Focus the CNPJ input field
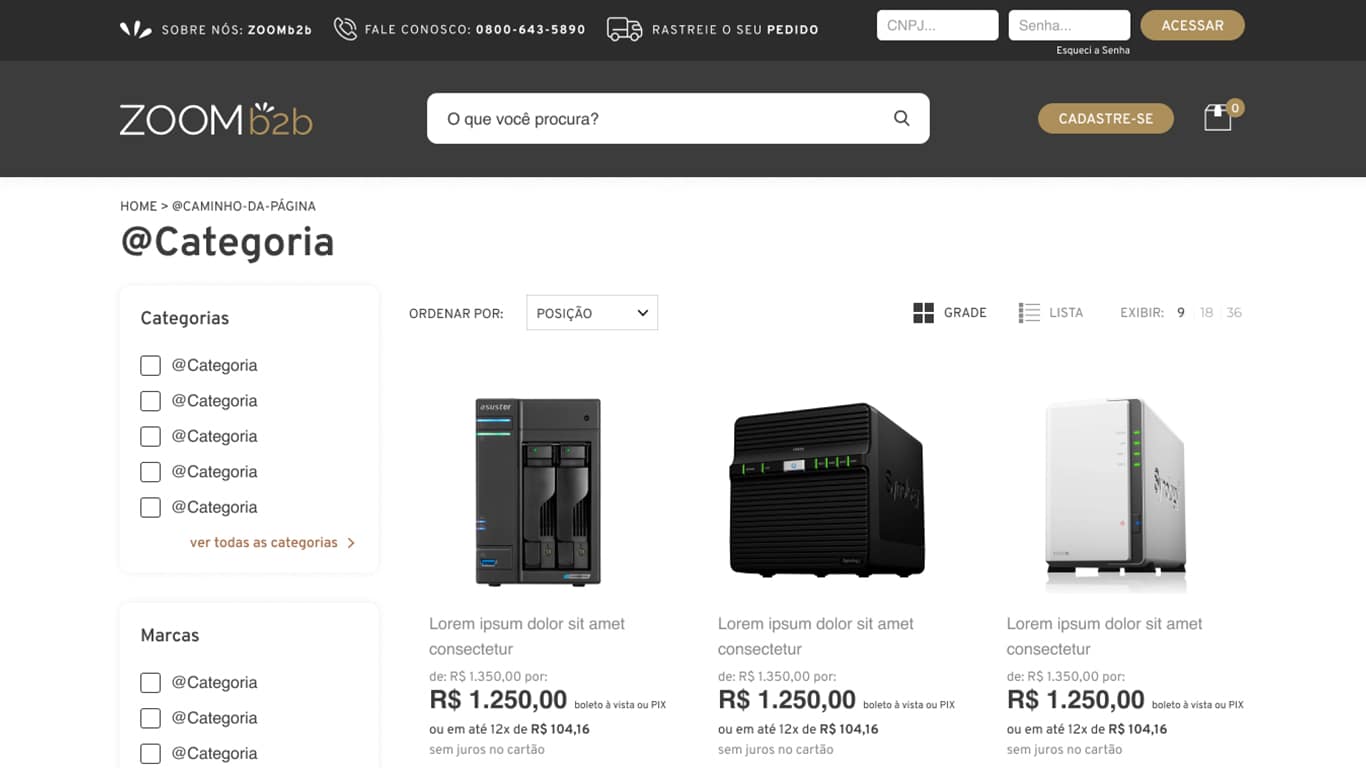Screen dimensions: 1366x768 click(x=937, y=25)
